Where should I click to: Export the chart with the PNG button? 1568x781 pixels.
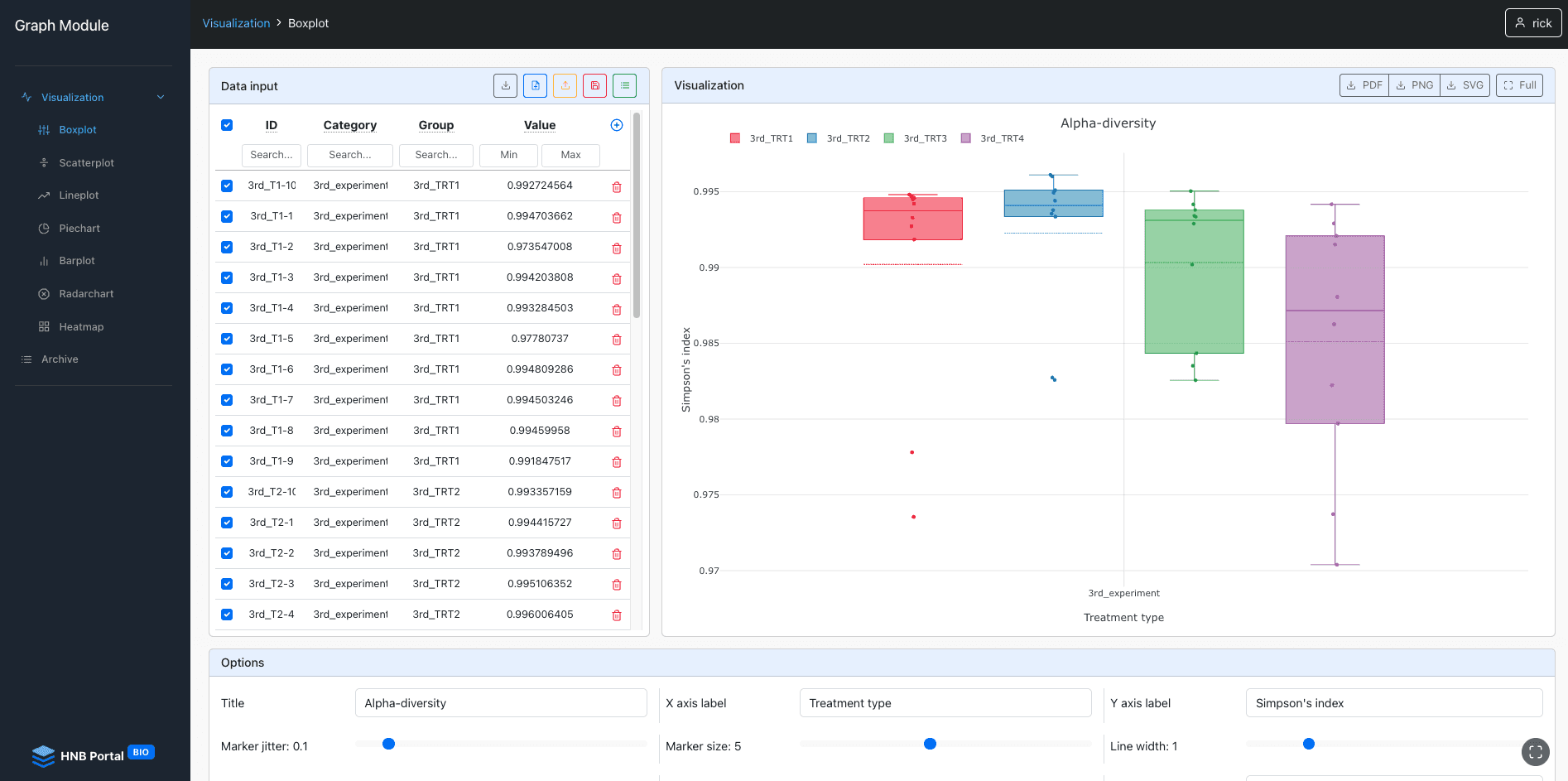click(1414, 85)
